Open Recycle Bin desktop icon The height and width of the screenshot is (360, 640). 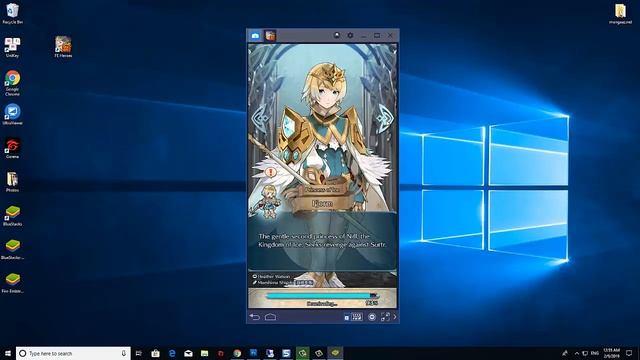(12, 13)
